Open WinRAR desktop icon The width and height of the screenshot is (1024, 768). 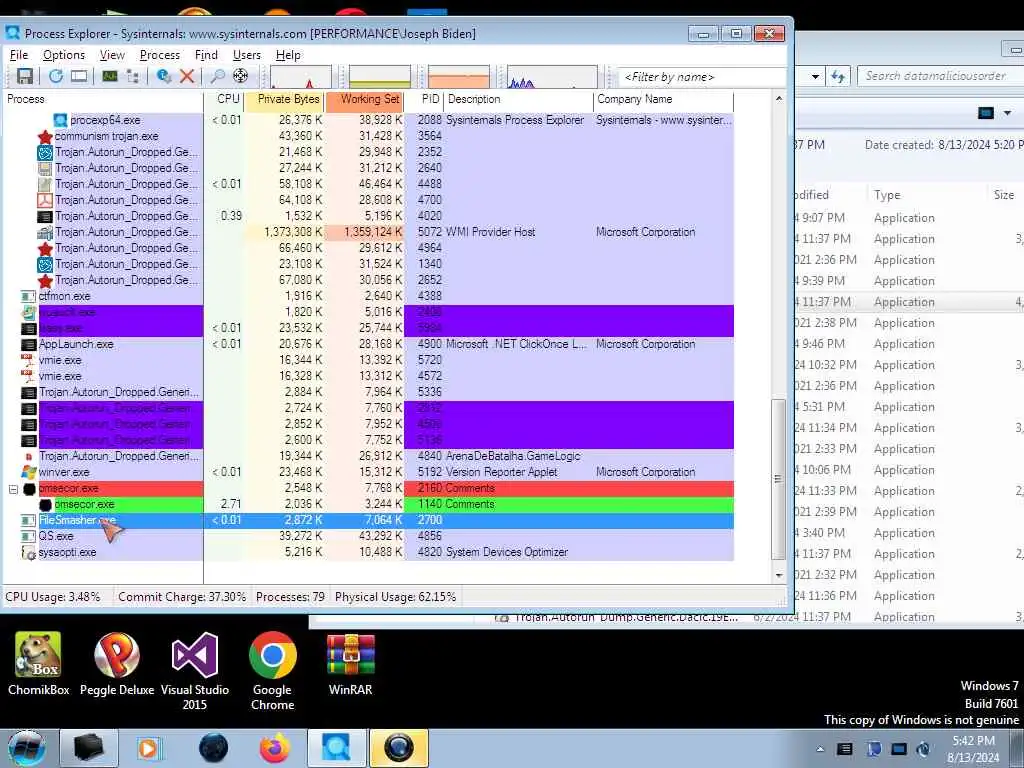tap(351, 664)
